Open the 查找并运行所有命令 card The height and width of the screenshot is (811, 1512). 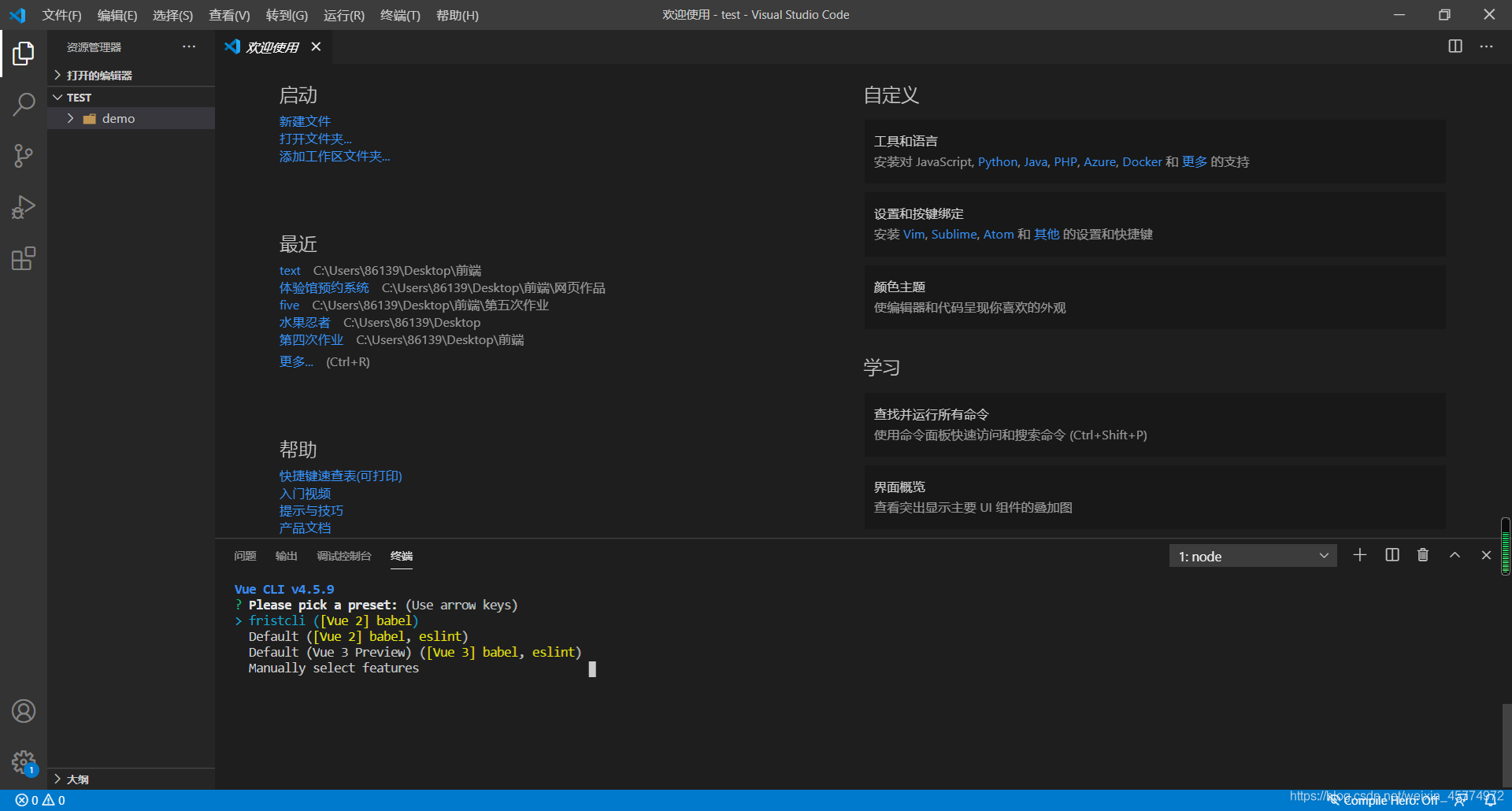click(1154, 424)
